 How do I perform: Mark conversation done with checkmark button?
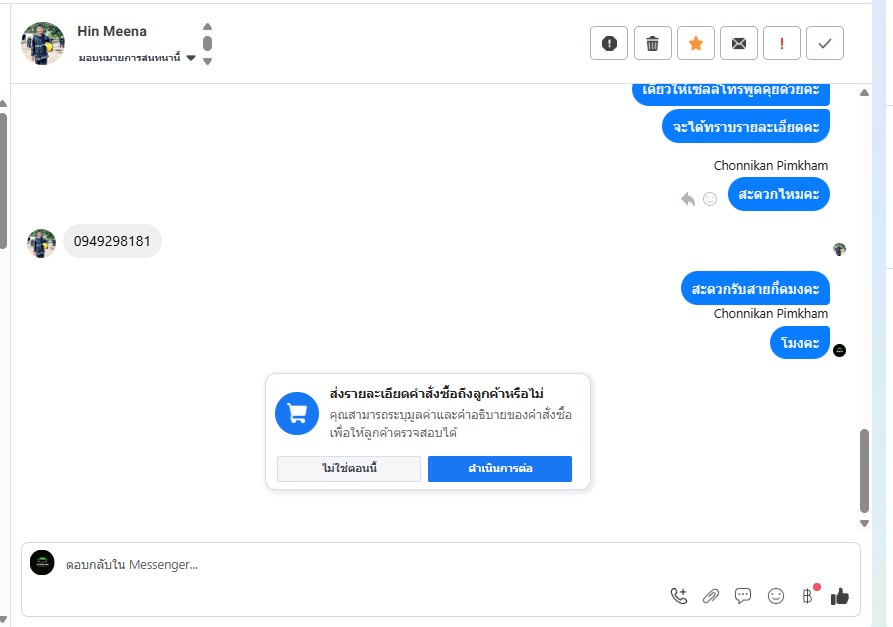pos(825,43)
